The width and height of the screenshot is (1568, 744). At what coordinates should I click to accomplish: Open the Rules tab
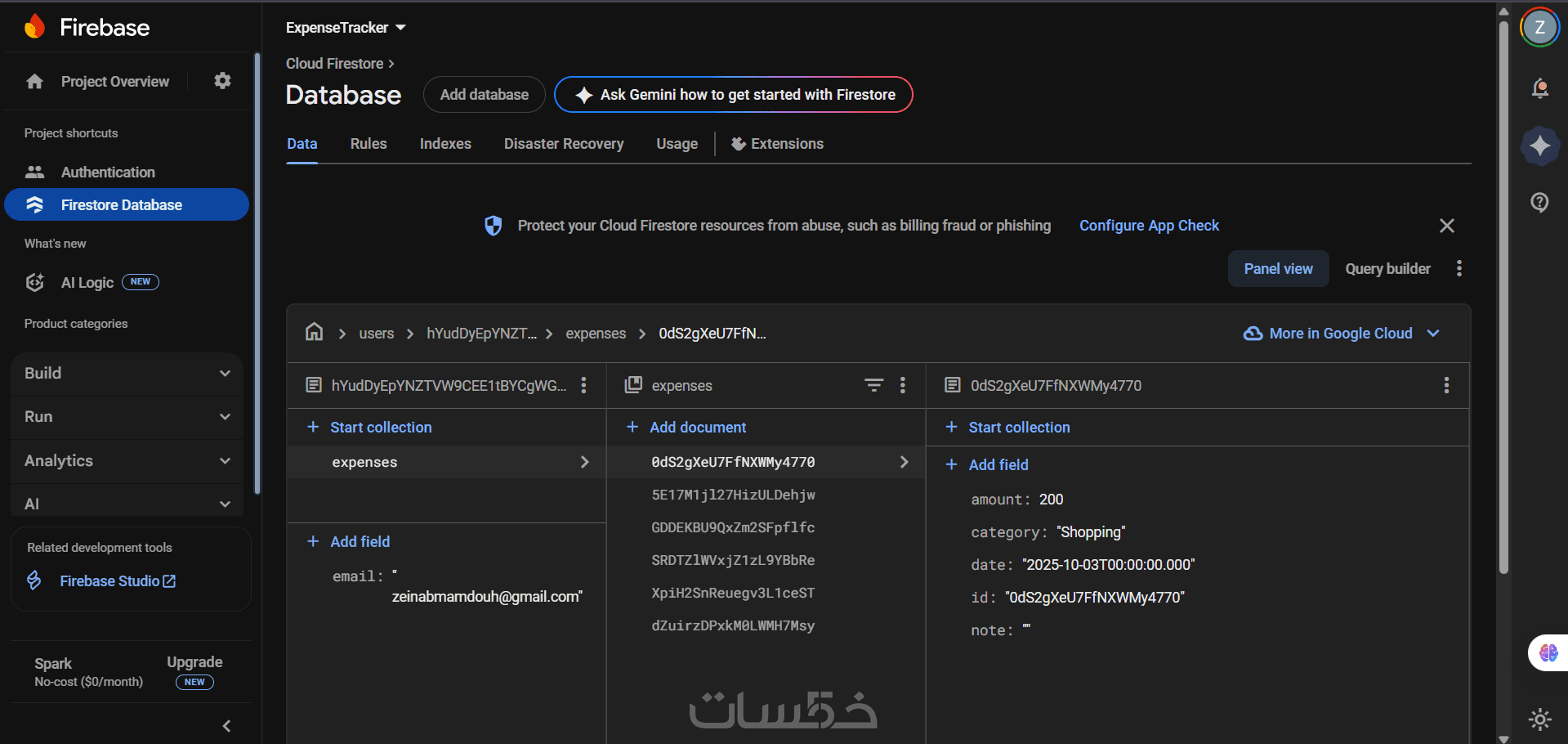point(369,144)
